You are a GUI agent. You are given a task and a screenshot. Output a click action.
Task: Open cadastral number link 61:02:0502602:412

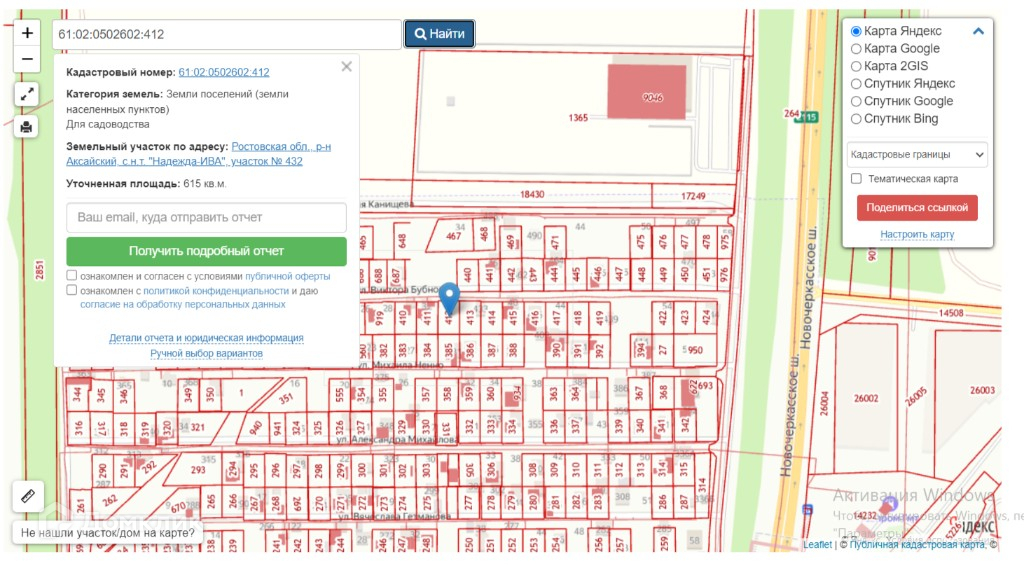pos(224,72)
